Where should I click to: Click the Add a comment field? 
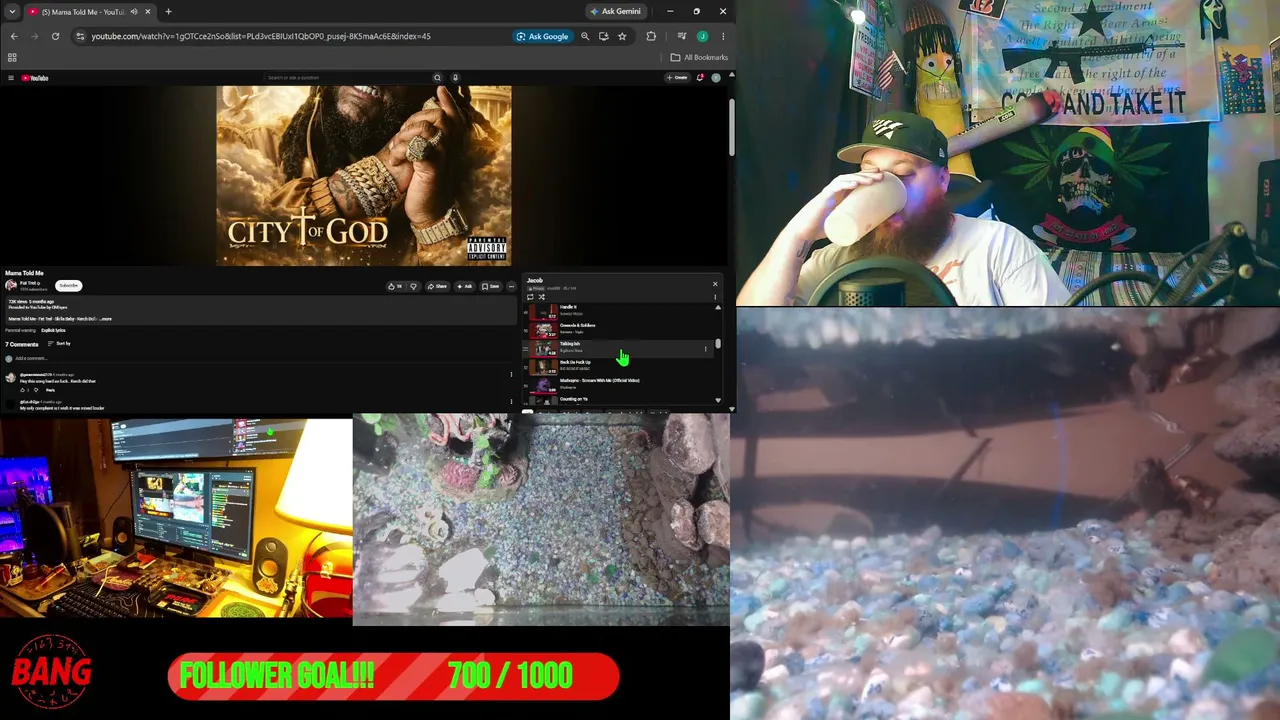265,358
